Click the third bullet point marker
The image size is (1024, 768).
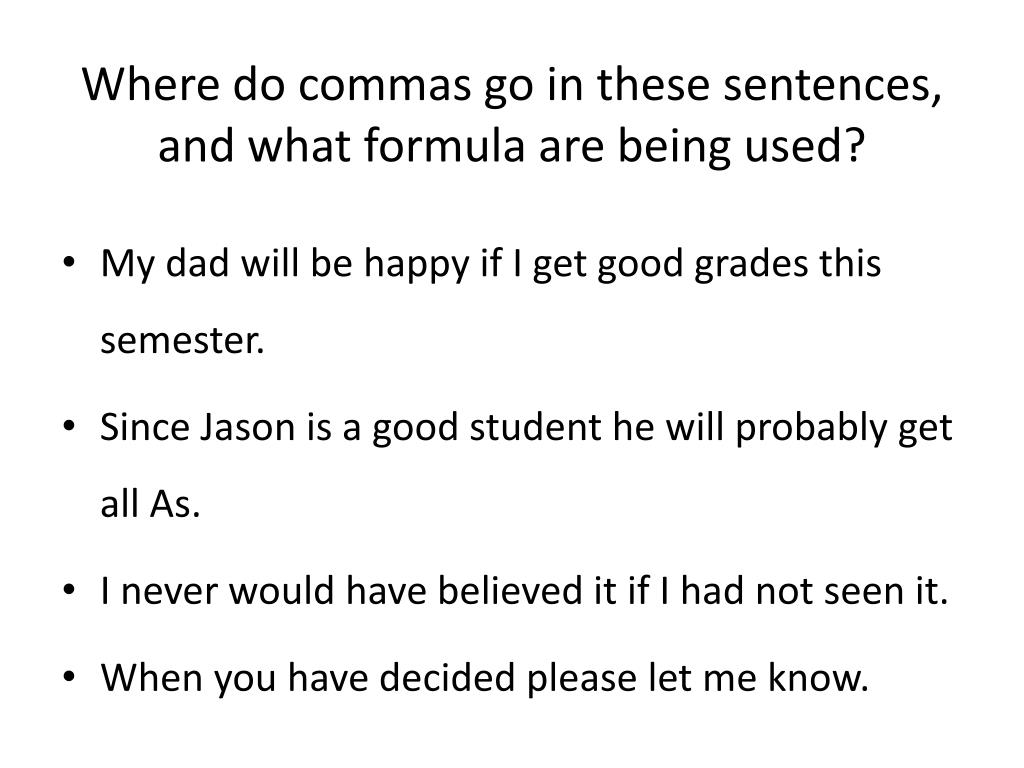70,590
